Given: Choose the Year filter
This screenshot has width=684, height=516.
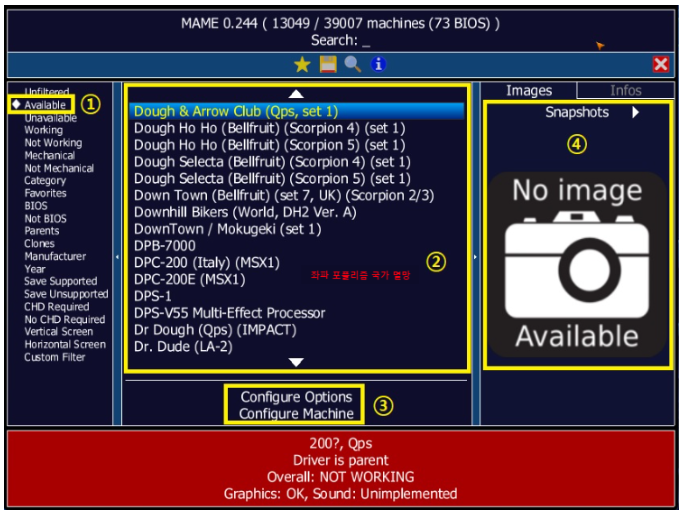Looking at the screenshot, I should coord(35,269).
